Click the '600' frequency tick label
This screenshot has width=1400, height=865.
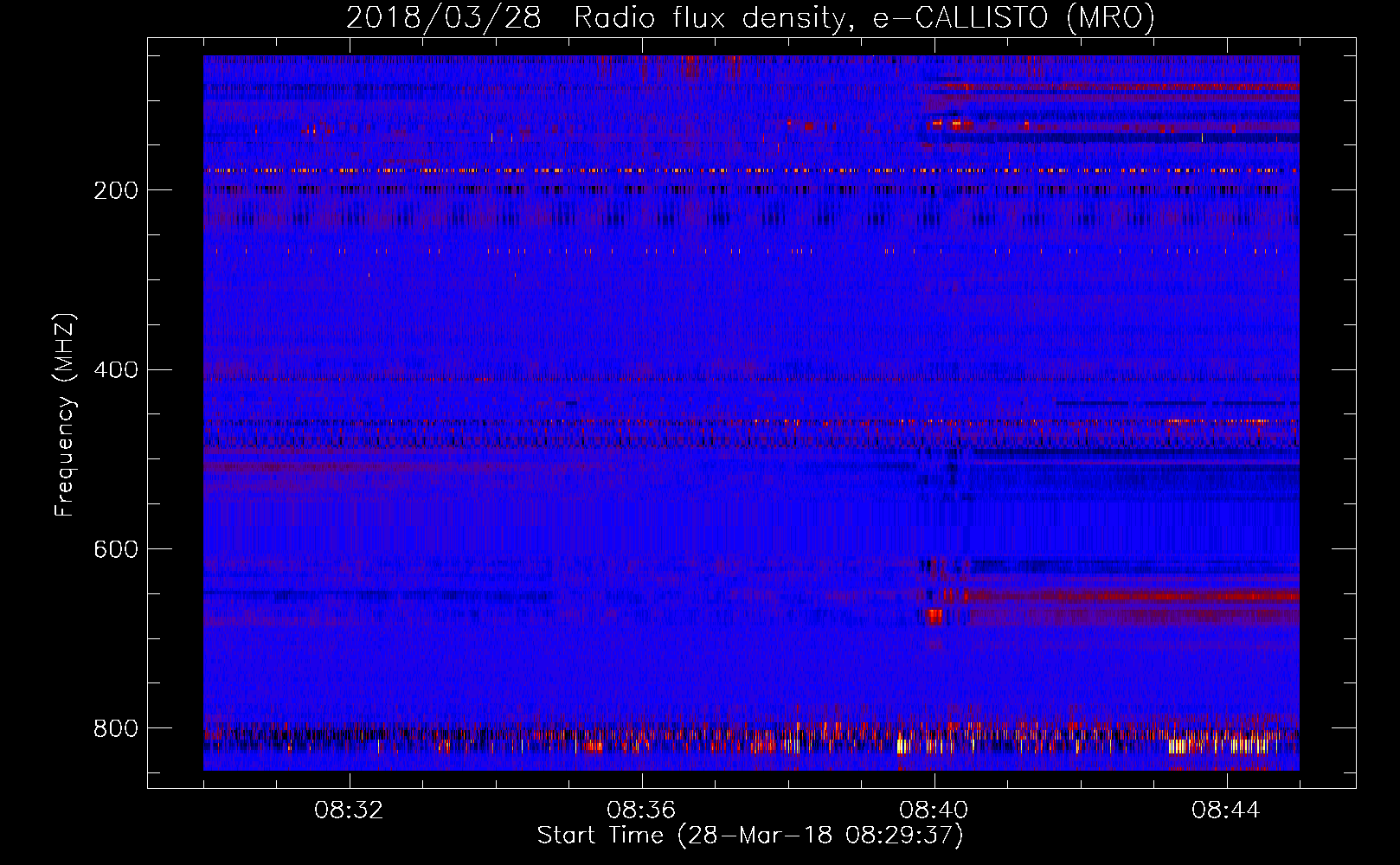pos(116,550)
